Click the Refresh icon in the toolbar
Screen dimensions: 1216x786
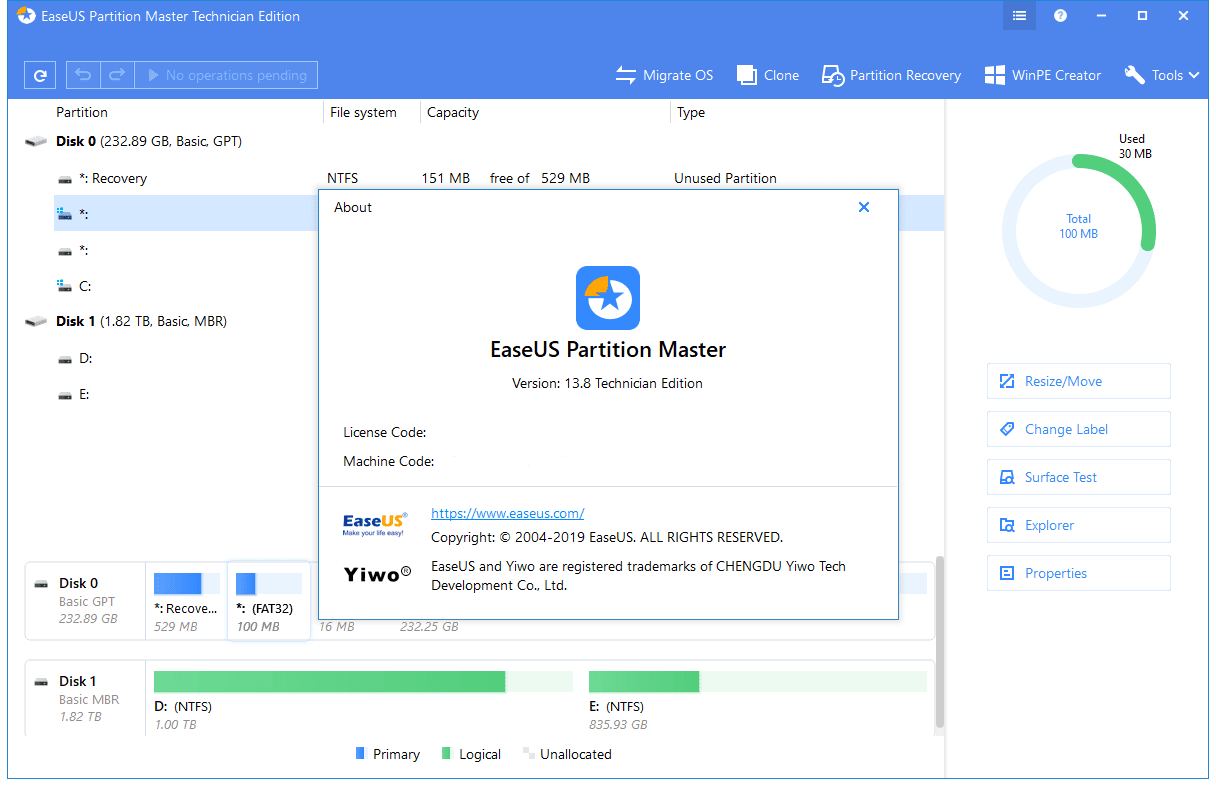click(x=39, y=74)
